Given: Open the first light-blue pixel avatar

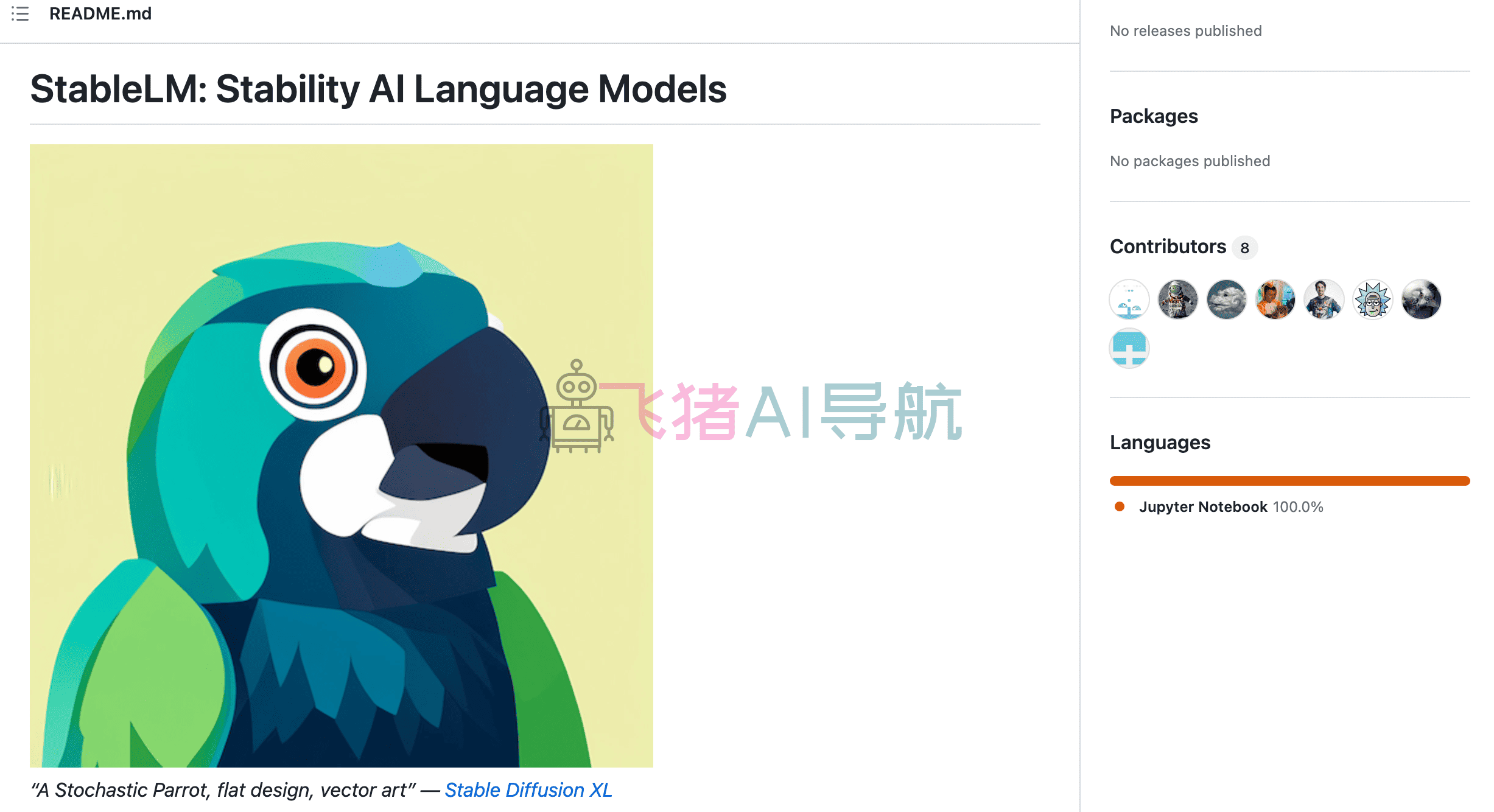Looking at the screenshot, I should click(1129, 299).
